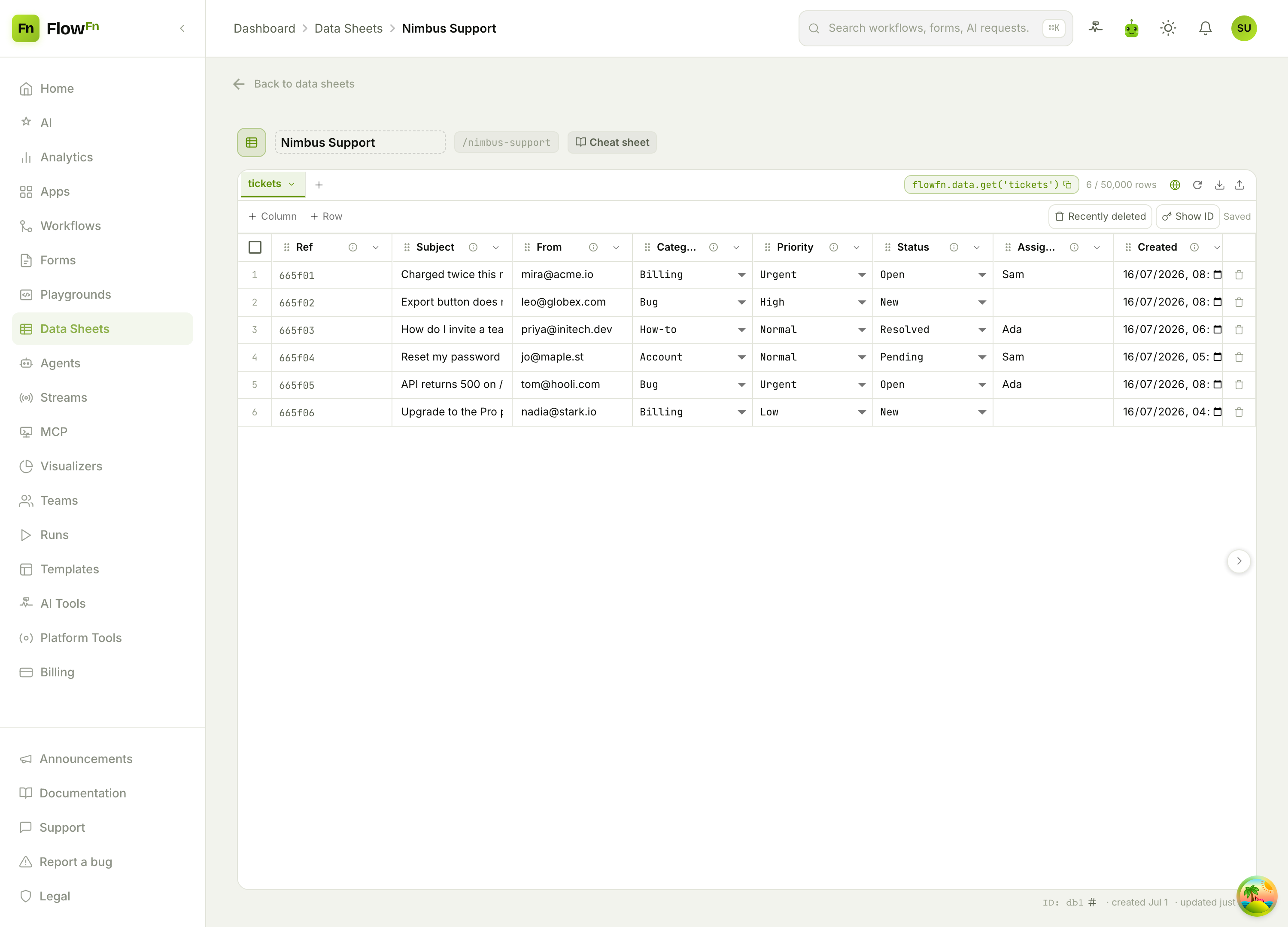Open the green robot assistant icon

pyautogui.click(x=1132, y=28)
